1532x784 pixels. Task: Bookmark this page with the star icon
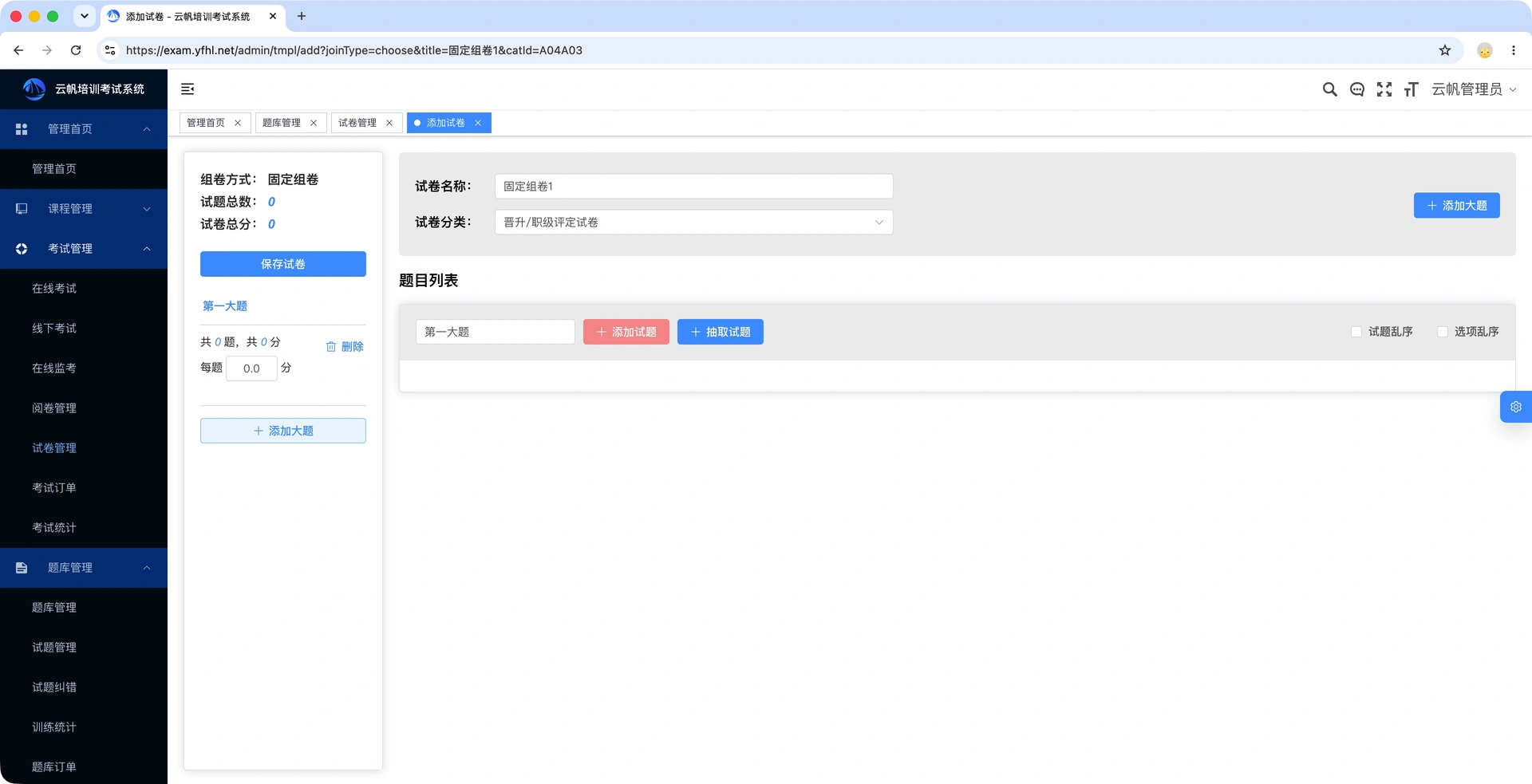[x=1444, y=50]
